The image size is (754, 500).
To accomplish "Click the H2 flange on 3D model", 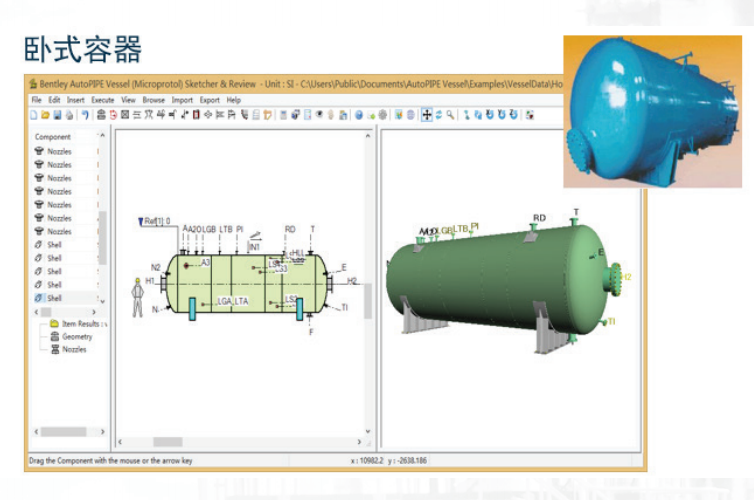I will [615, 280].
